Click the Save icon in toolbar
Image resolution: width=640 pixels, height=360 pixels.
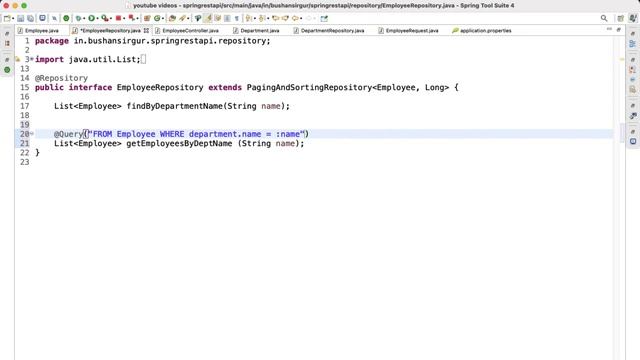point(20,18)
